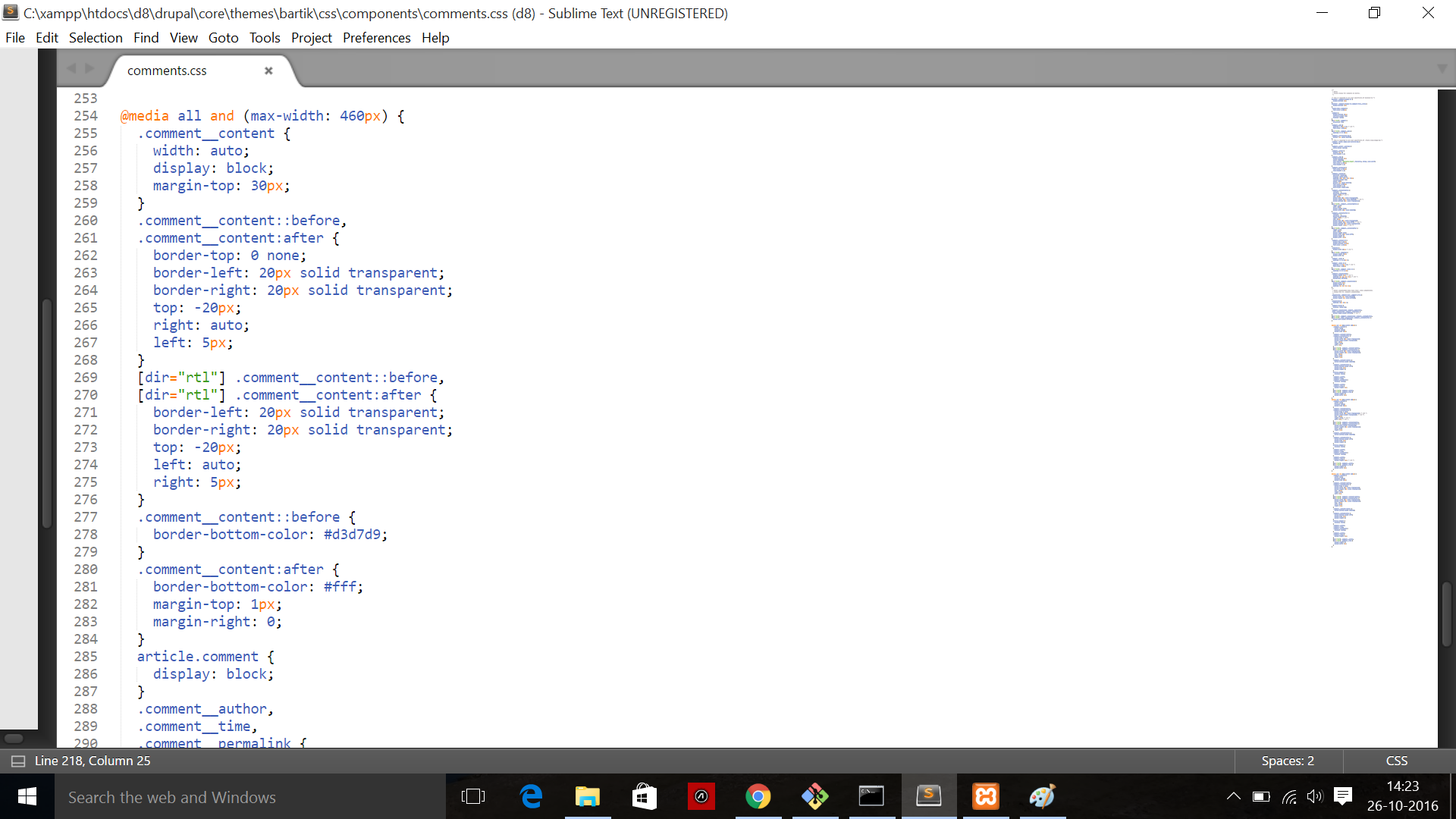Screen dimensions: 1456x819
Task: Open the Find menu
Action: (x=146, y=38)
